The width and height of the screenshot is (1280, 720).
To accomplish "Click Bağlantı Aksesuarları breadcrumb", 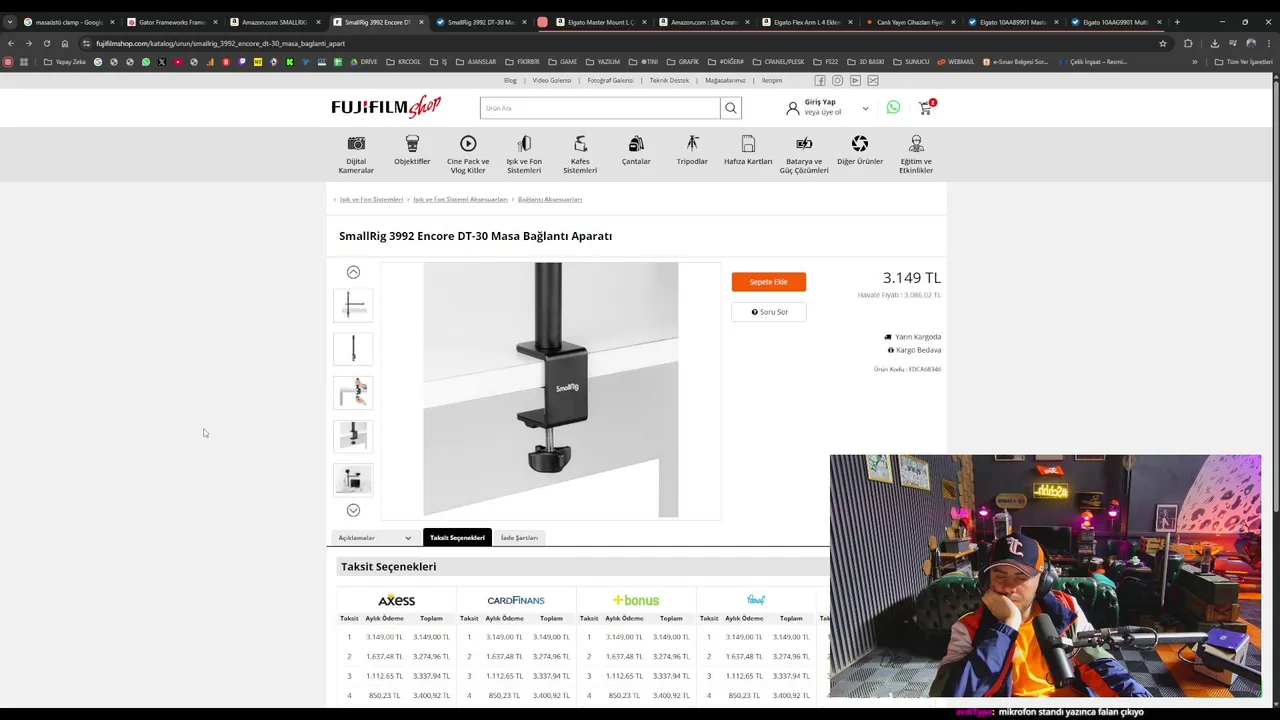I will tap(550, 199).
